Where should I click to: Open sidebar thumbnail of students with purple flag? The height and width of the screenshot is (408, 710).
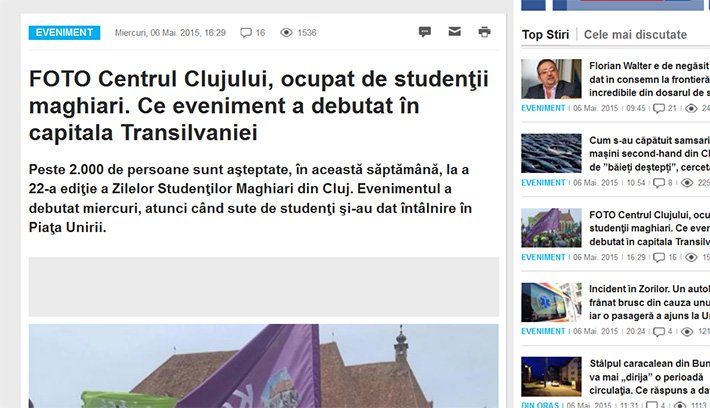point(551,228)
